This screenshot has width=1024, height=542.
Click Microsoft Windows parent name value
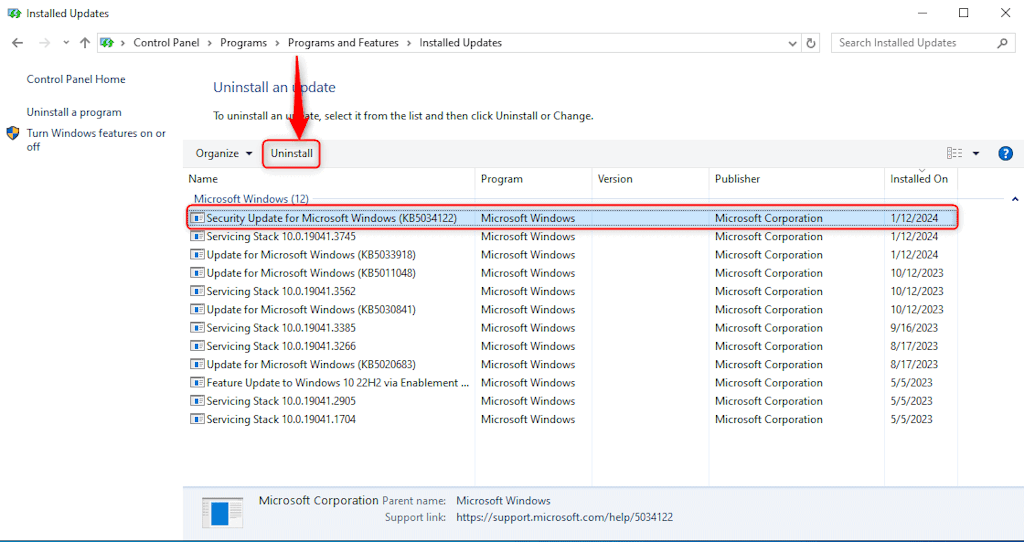pos(504,501)
